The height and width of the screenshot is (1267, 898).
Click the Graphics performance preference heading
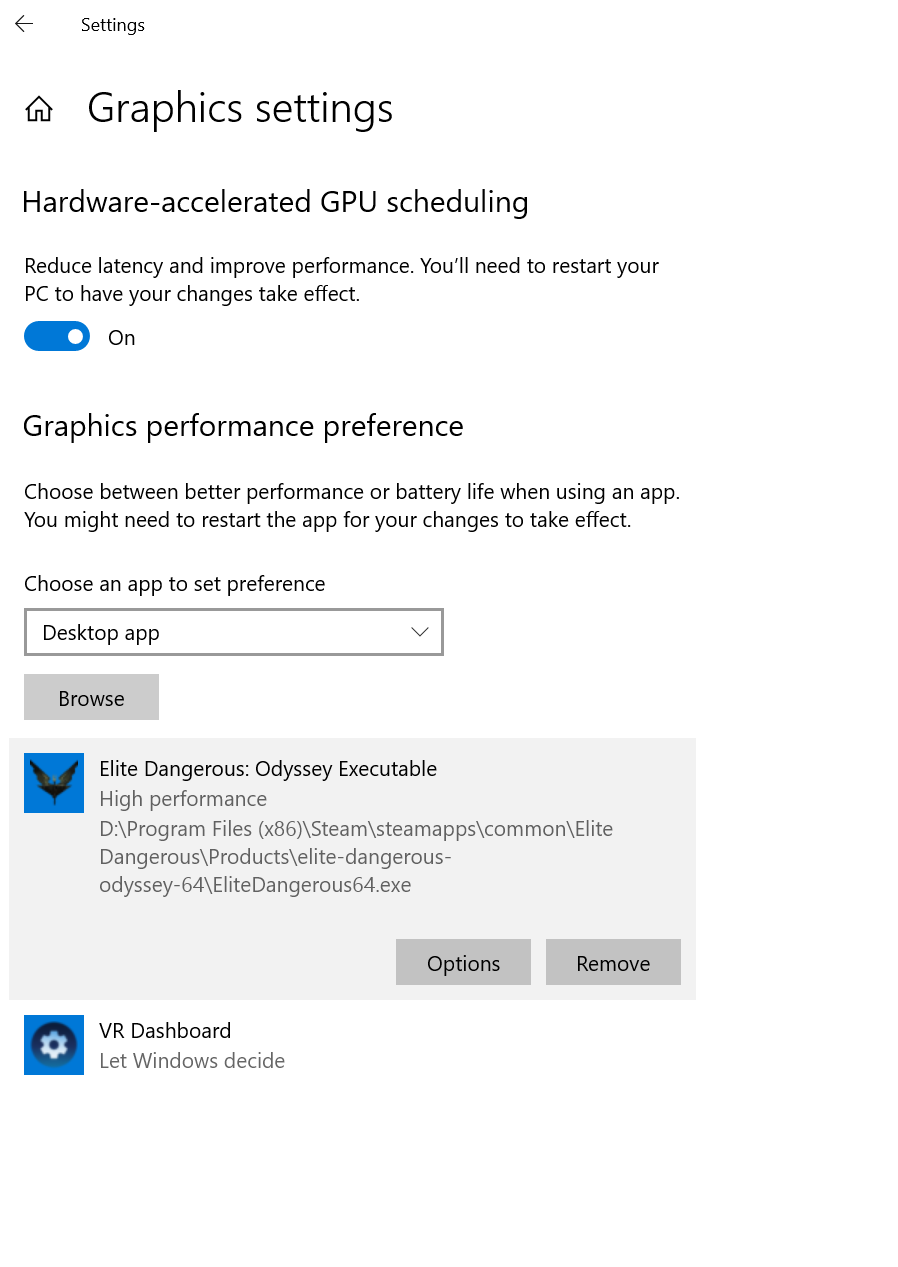click(243, 426)
